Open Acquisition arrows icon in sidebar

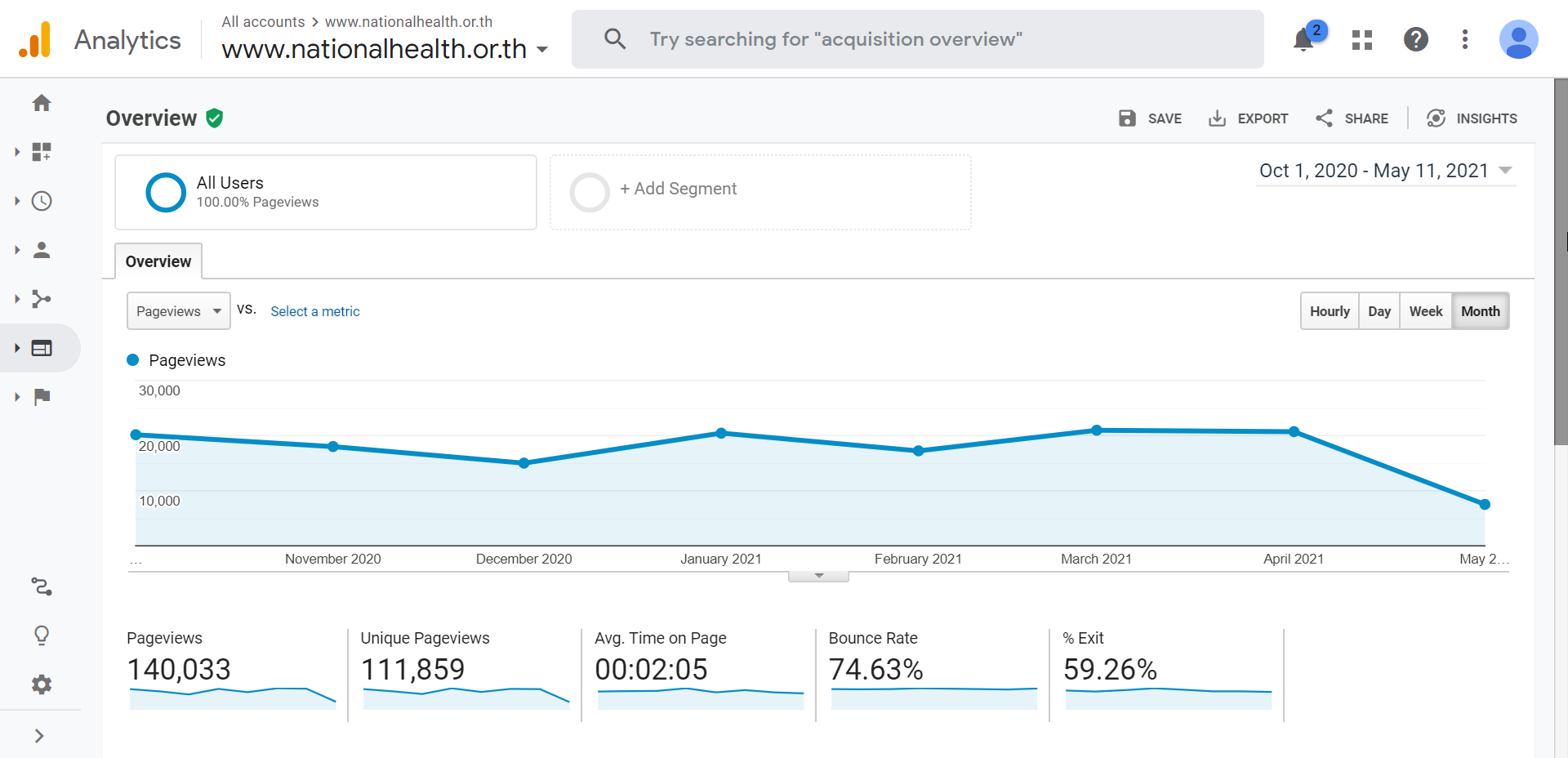42,299
